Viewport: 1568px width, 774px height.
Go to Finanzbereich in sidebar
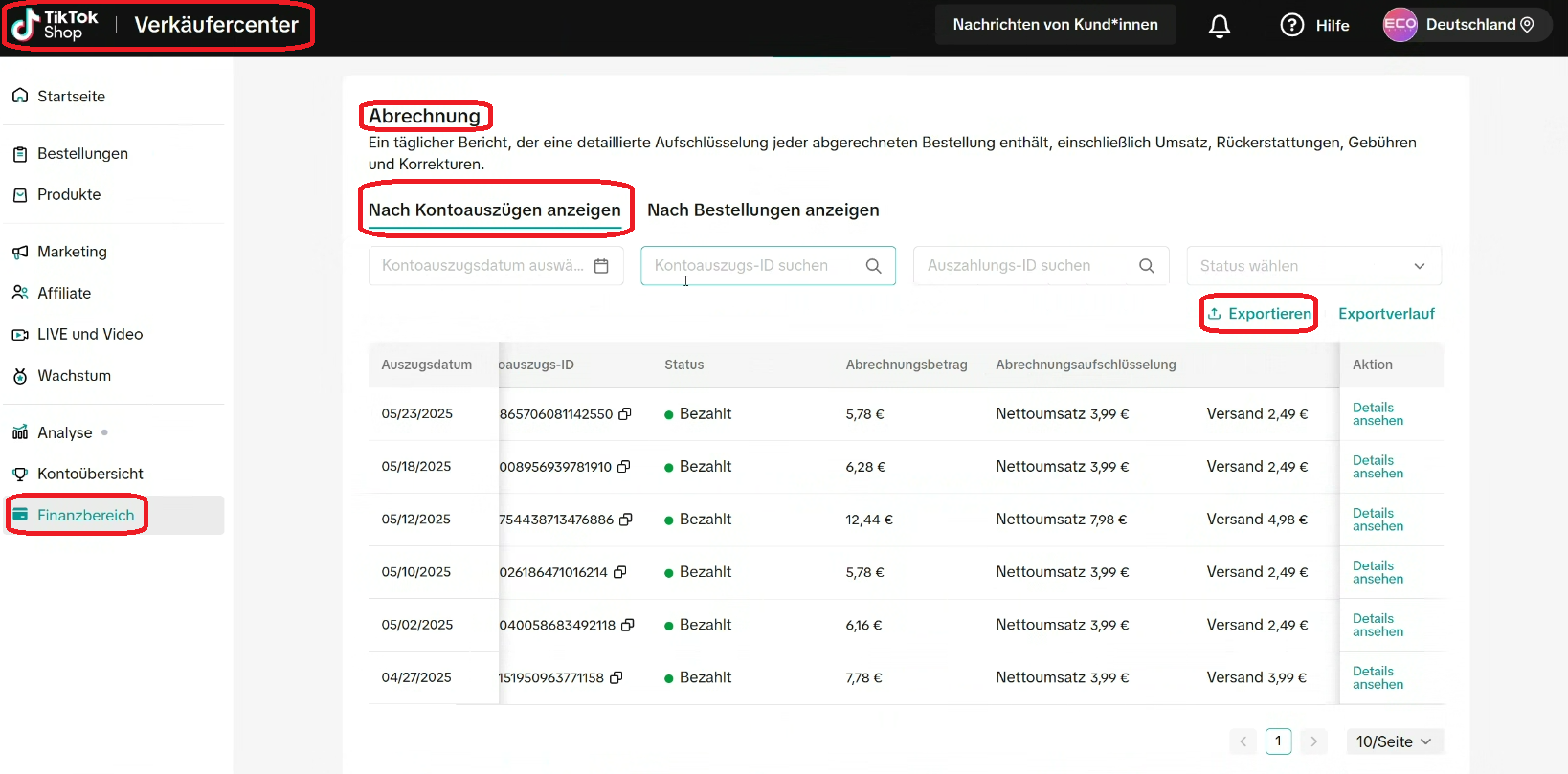85,515
